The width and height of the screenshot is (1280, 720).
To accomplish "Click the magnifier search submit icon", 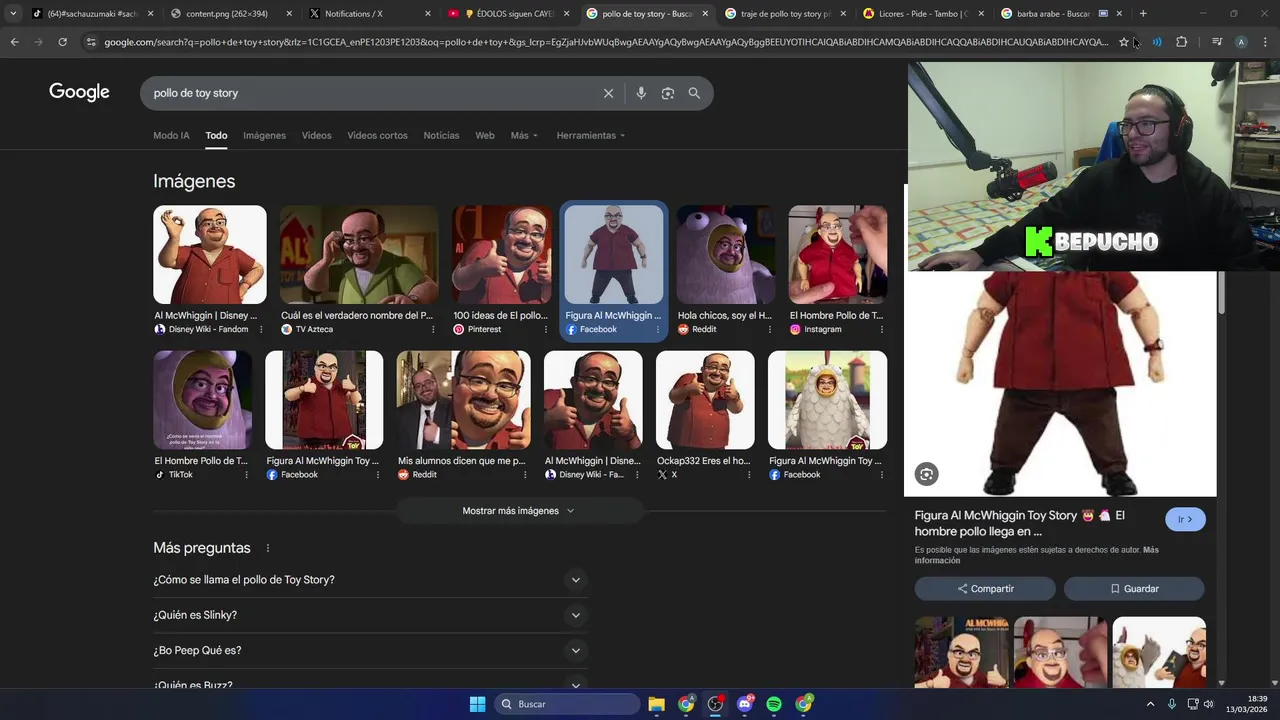I will click(x=694, y=93).
